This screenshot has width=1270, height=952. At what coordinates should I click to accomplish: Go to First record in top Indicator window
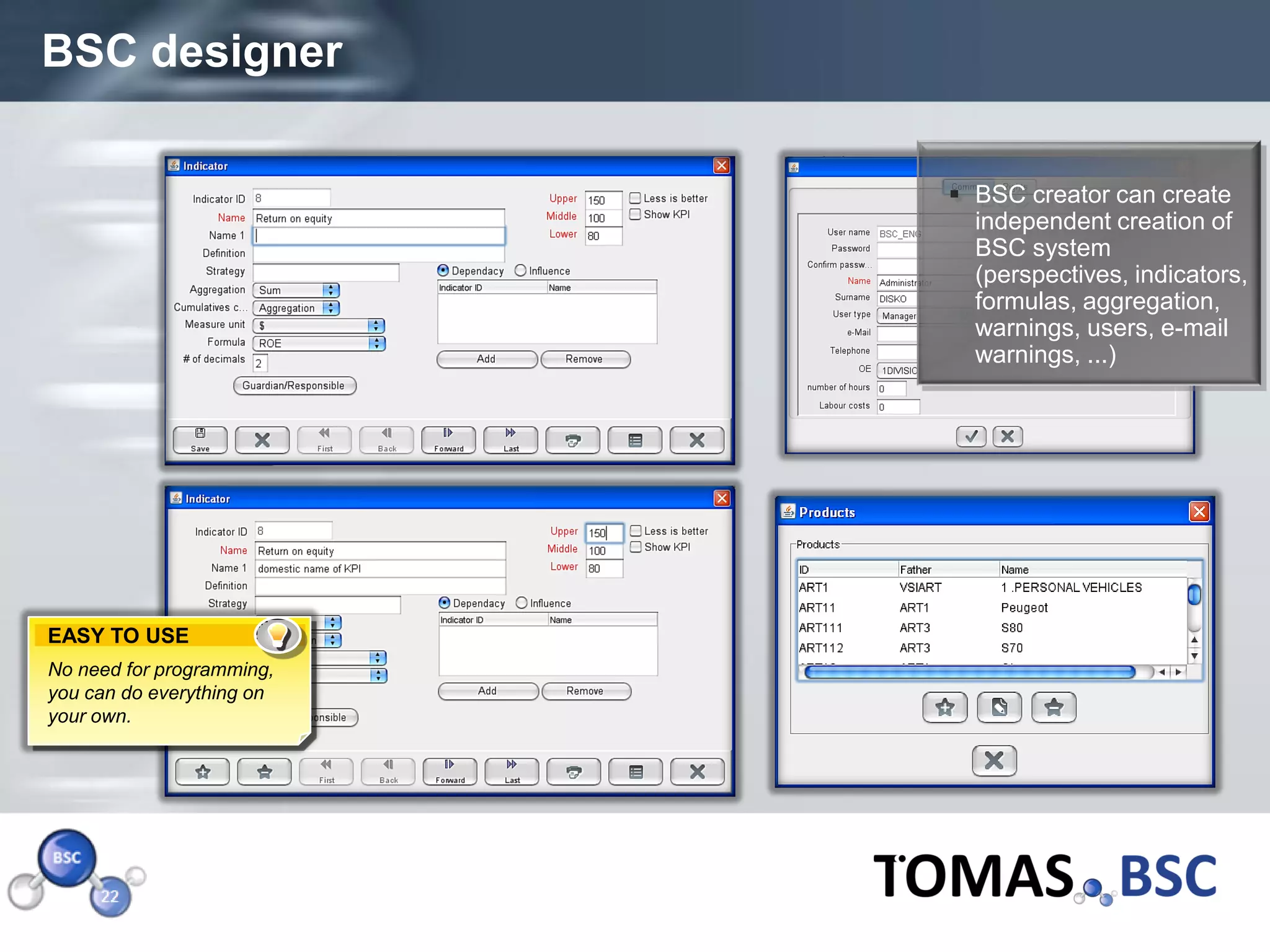point(324,440)
